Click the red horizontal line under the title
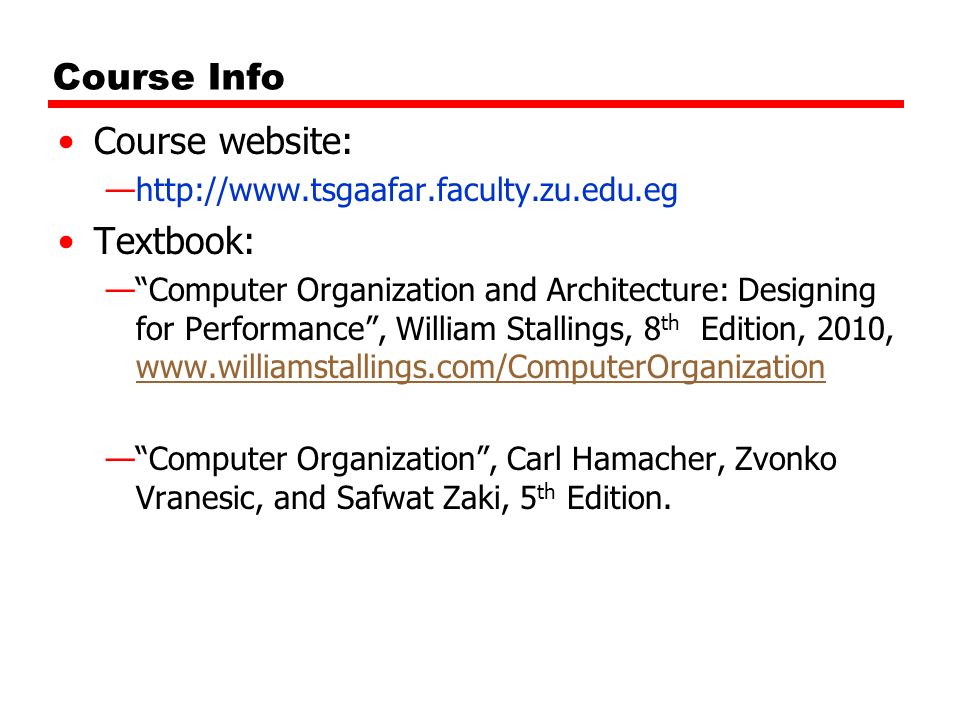 (476, 105)
